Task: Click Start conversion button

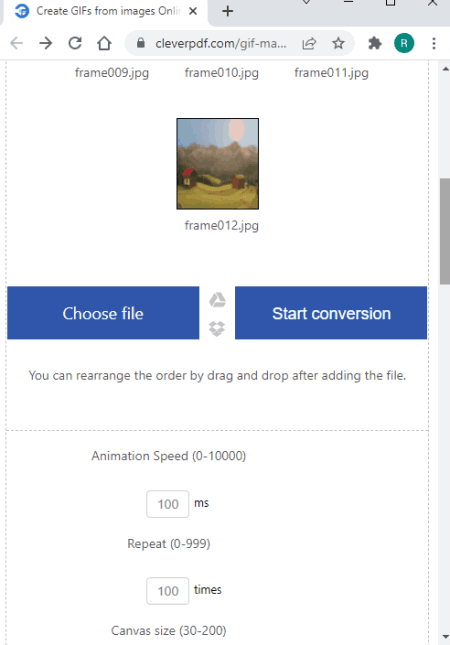Action: click(331, 313)
